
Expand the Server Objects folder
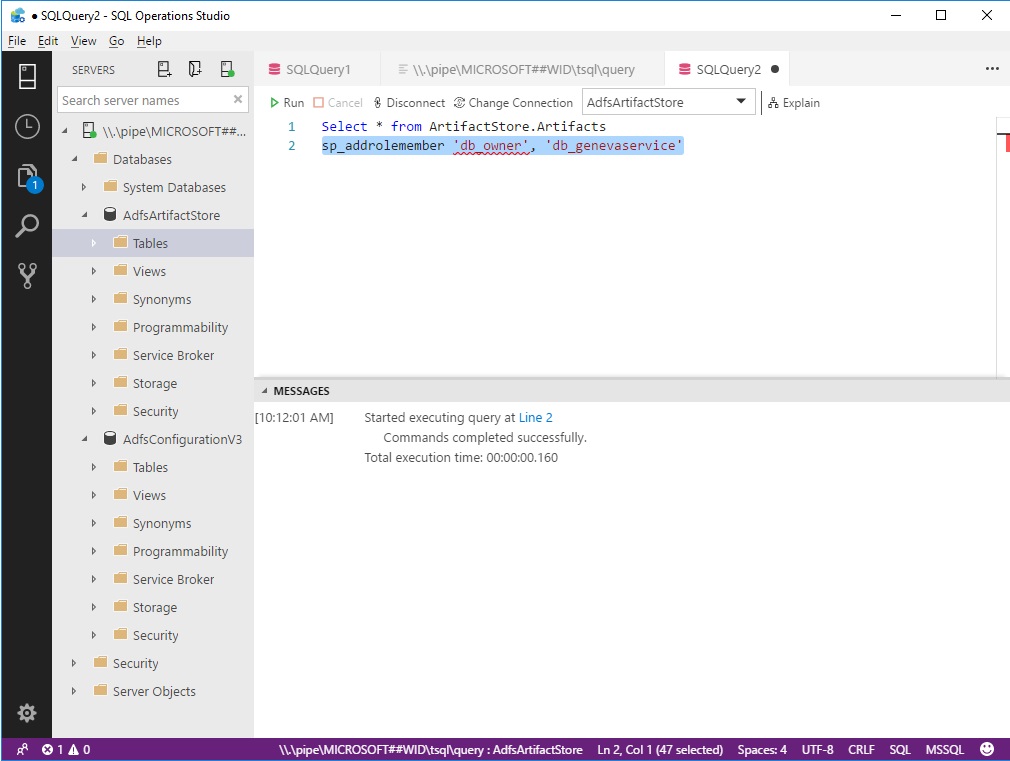coord(74,691)
